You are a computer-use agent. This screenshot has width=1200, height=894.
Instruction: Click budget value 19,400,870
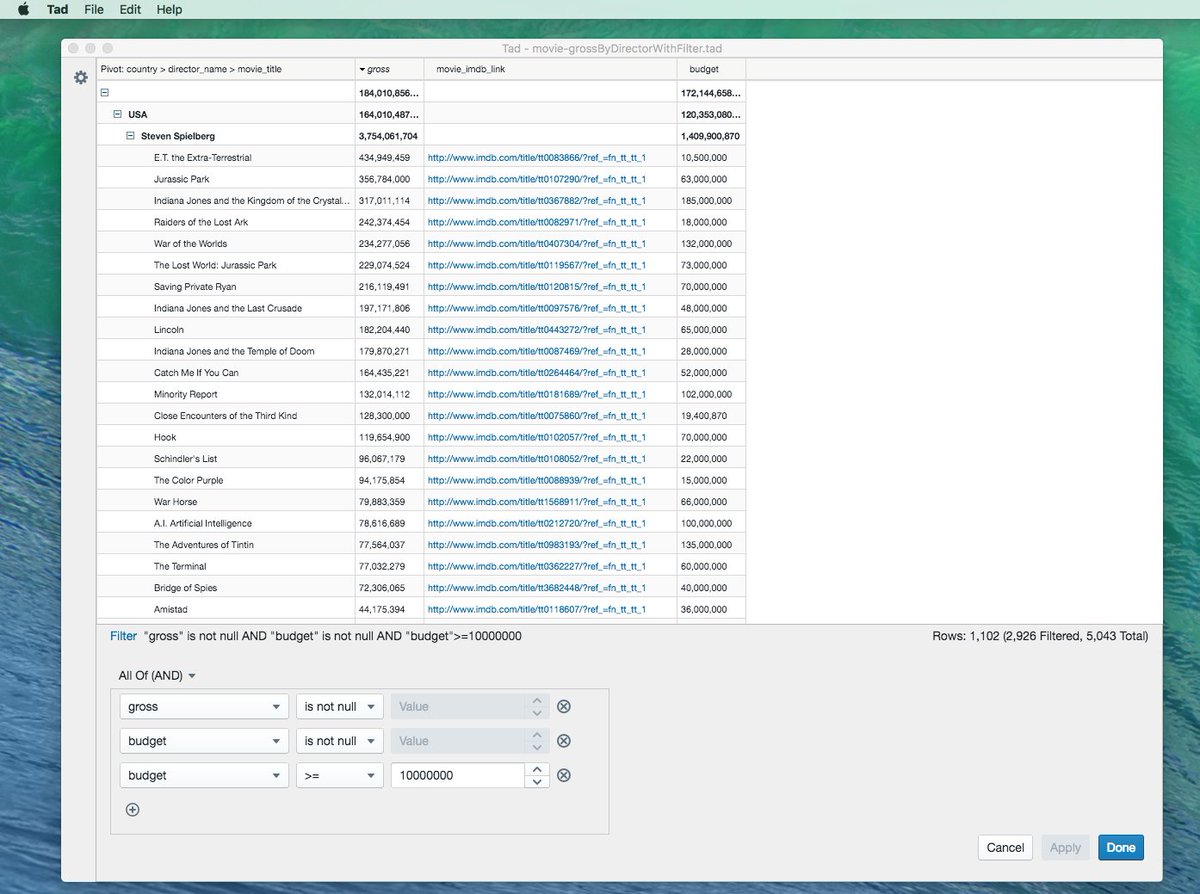click(x=704, y=416)
